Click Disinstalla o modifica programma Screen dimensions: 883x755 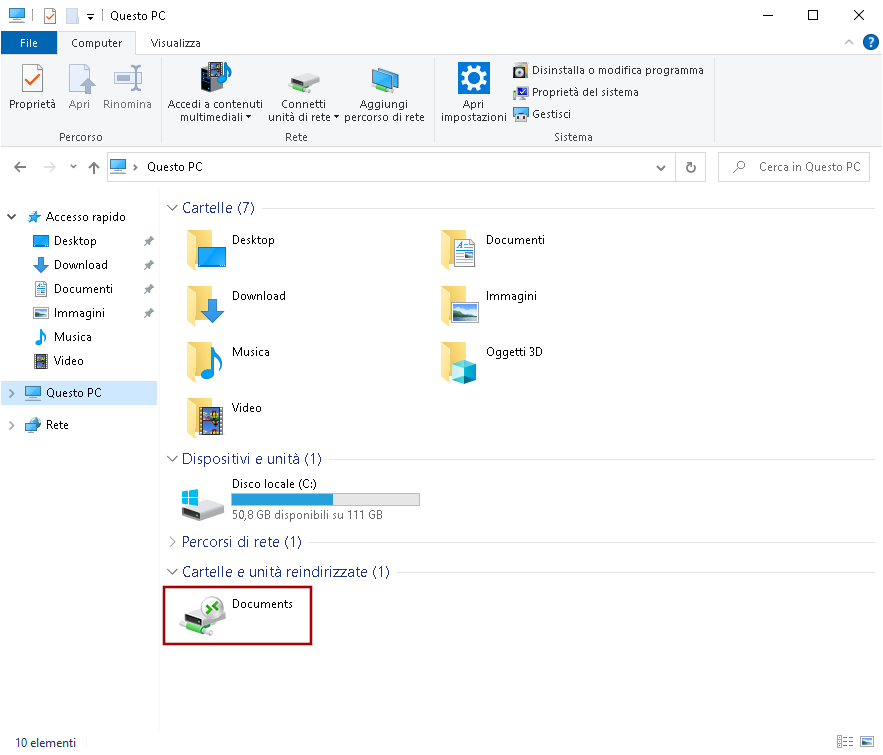point(608,70)
